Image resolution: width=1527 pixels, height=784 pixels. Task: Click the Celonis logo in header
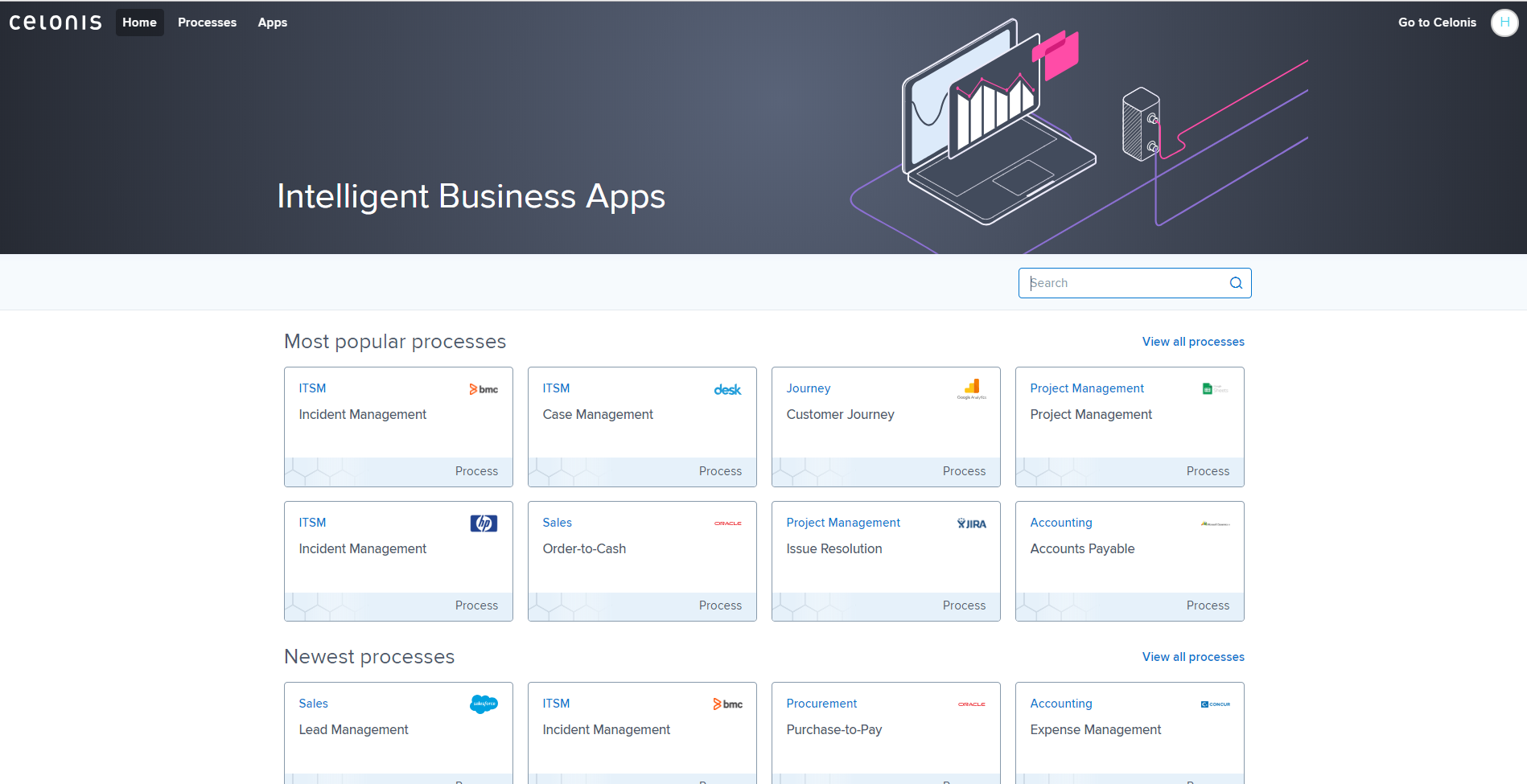[56, 23]
